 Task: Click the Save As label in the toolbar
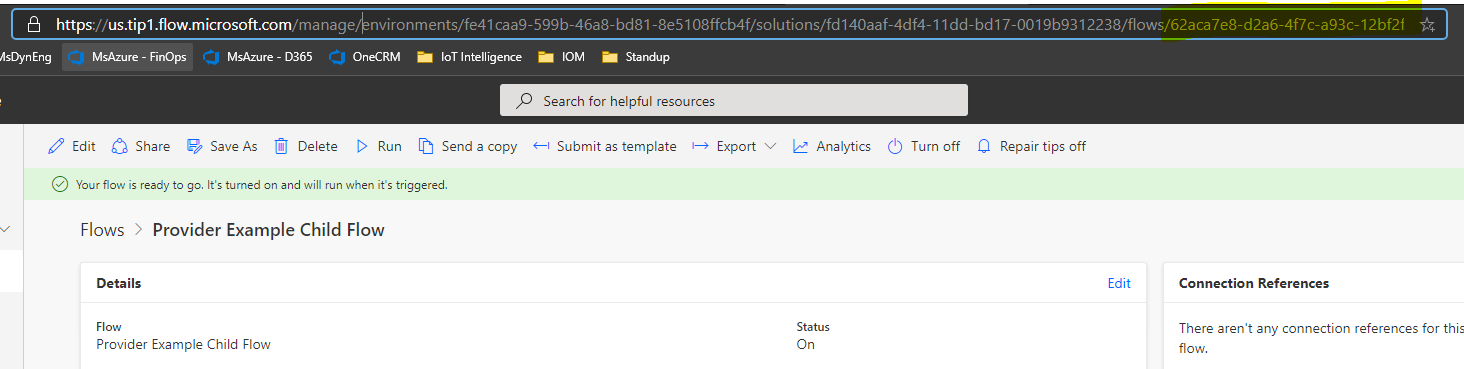234,146
